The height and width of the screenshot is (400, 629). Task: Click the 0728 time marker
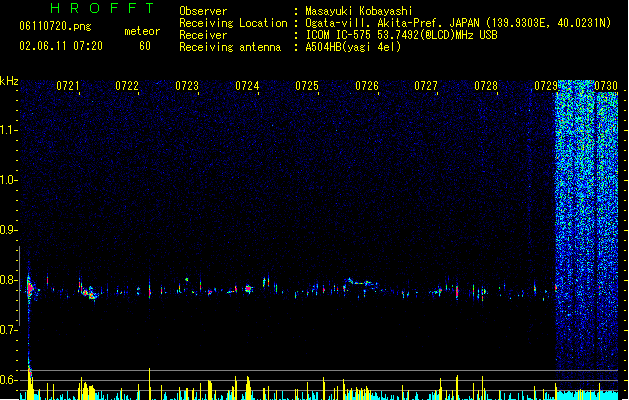(x=486, y=86)
